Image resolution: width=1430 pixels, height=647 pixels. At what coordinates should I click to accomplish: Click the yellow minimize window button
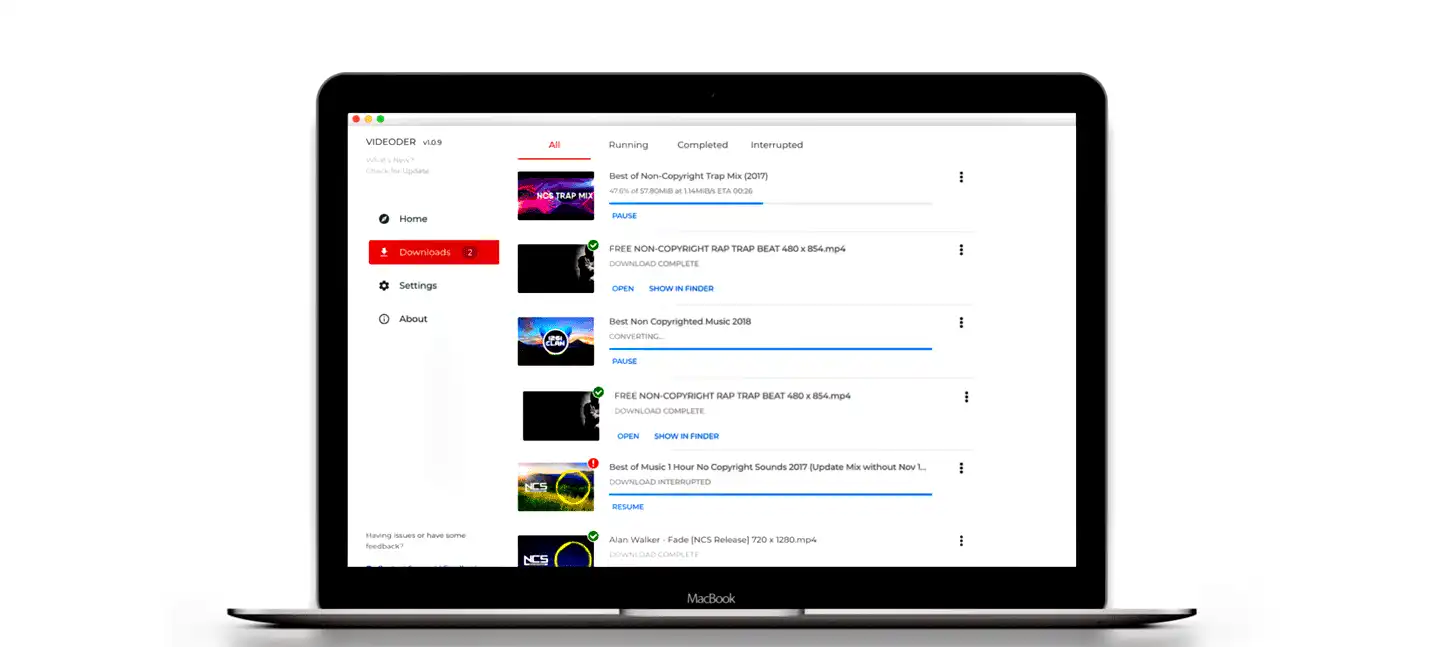click(x=368, y=119)
